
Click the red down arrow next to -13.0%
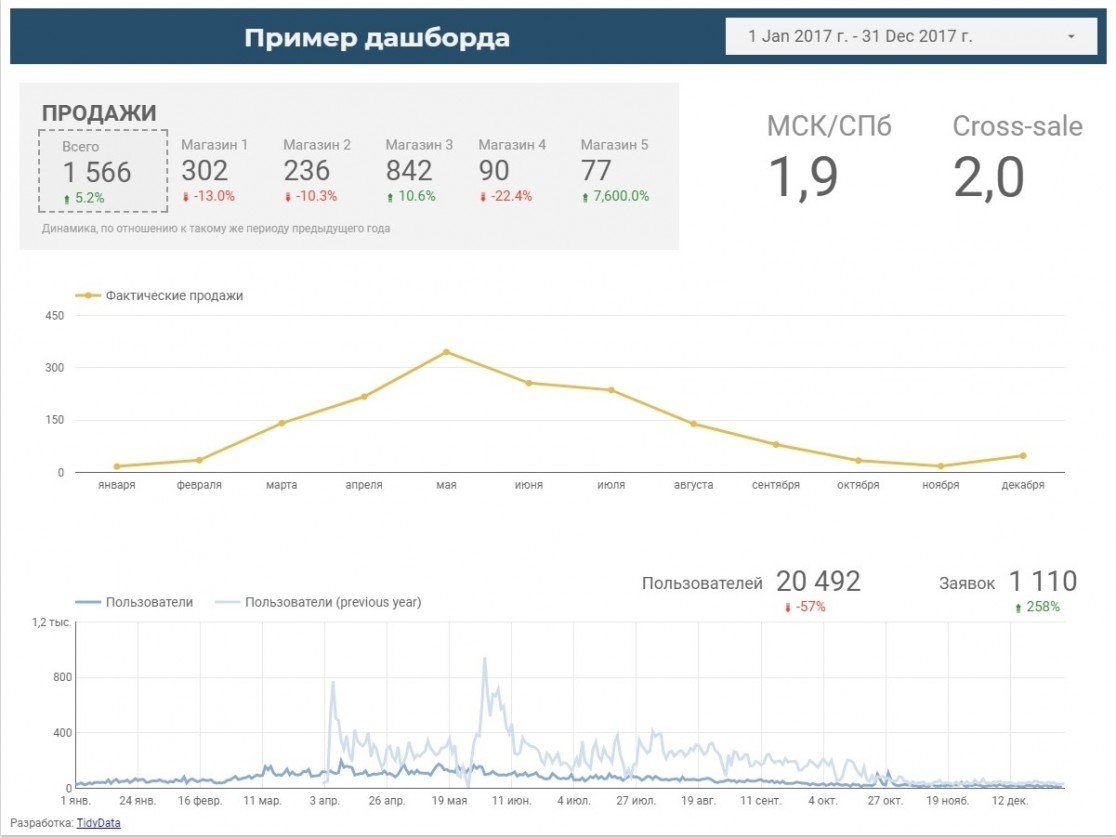pyautogui.click(x=186, y=197)
